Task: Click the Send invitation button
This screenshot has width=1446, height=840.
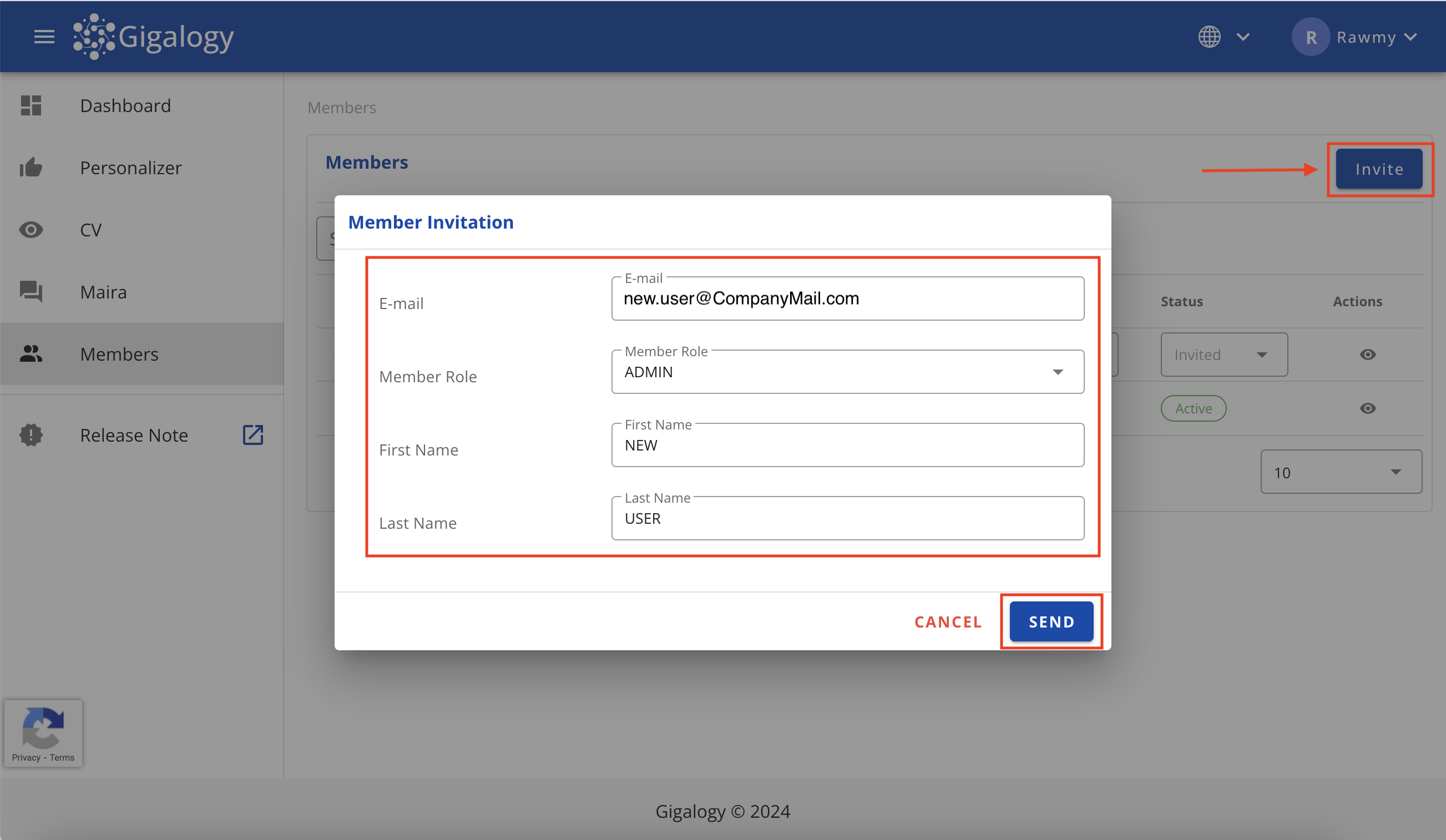Action: pos(1051,621)
